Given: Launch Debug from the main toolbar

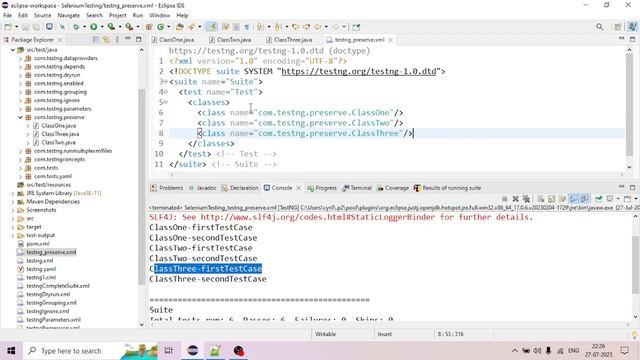Looking at the screenshot, I should (x=76, y=27).
